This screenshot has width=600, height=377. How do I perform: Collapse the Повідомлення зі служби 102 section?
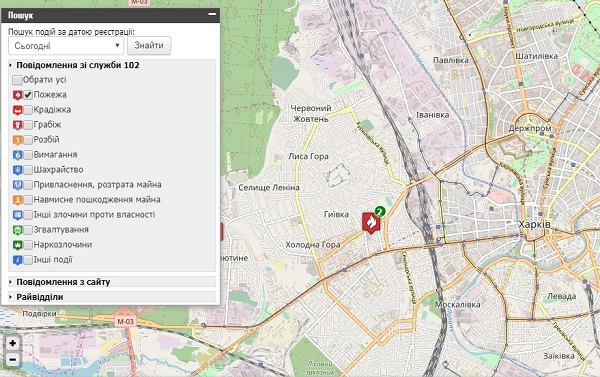tap(112, 65)
